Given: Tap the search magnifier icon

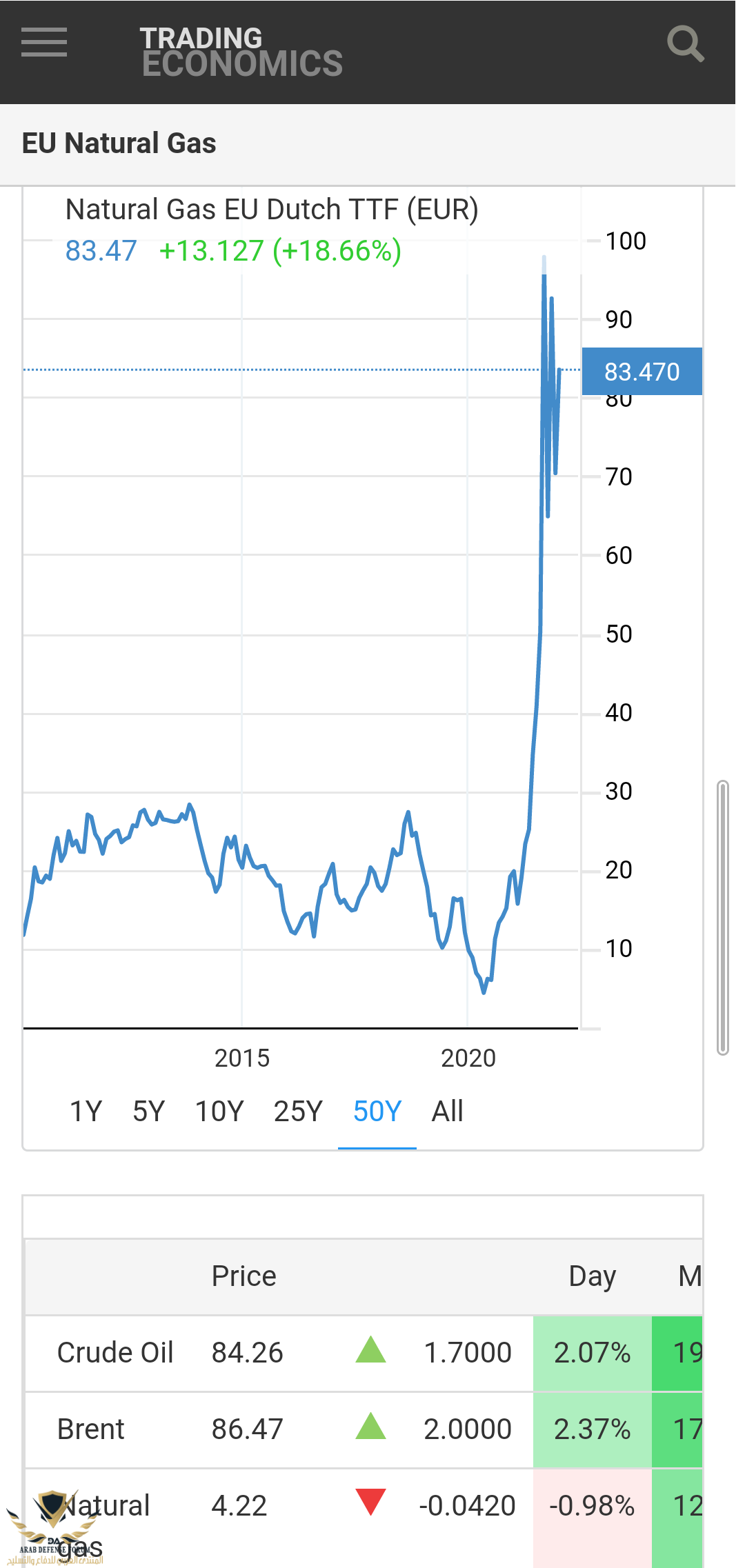Looking at the screenshot, I should click(685, 43).
